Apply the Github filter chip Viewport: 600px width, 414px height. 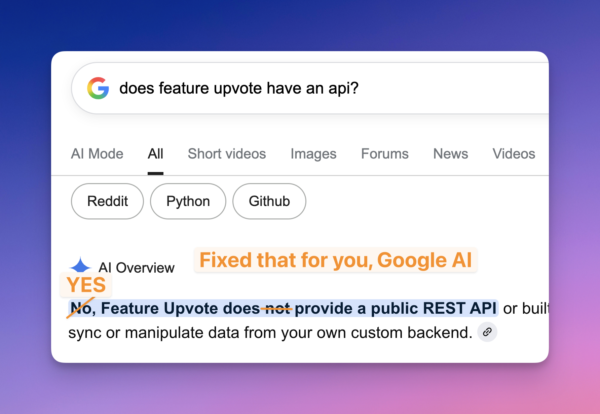pyautogui.click(x=269, y=201)
